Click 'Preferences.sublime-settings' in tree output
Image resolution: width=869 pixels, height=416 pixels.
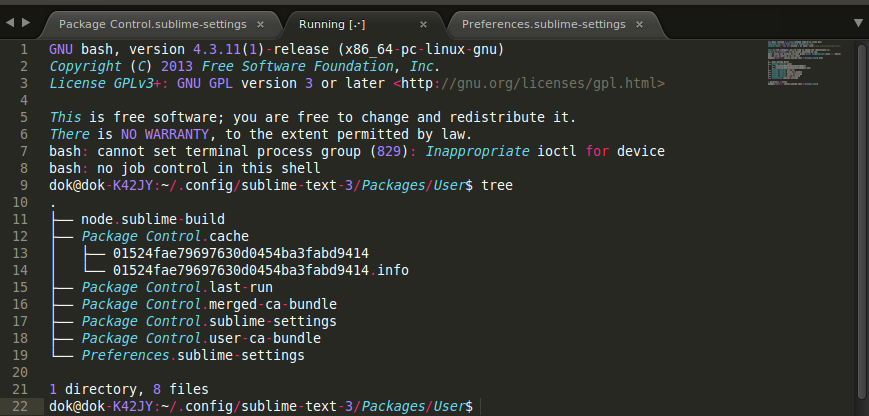(193, 355)
